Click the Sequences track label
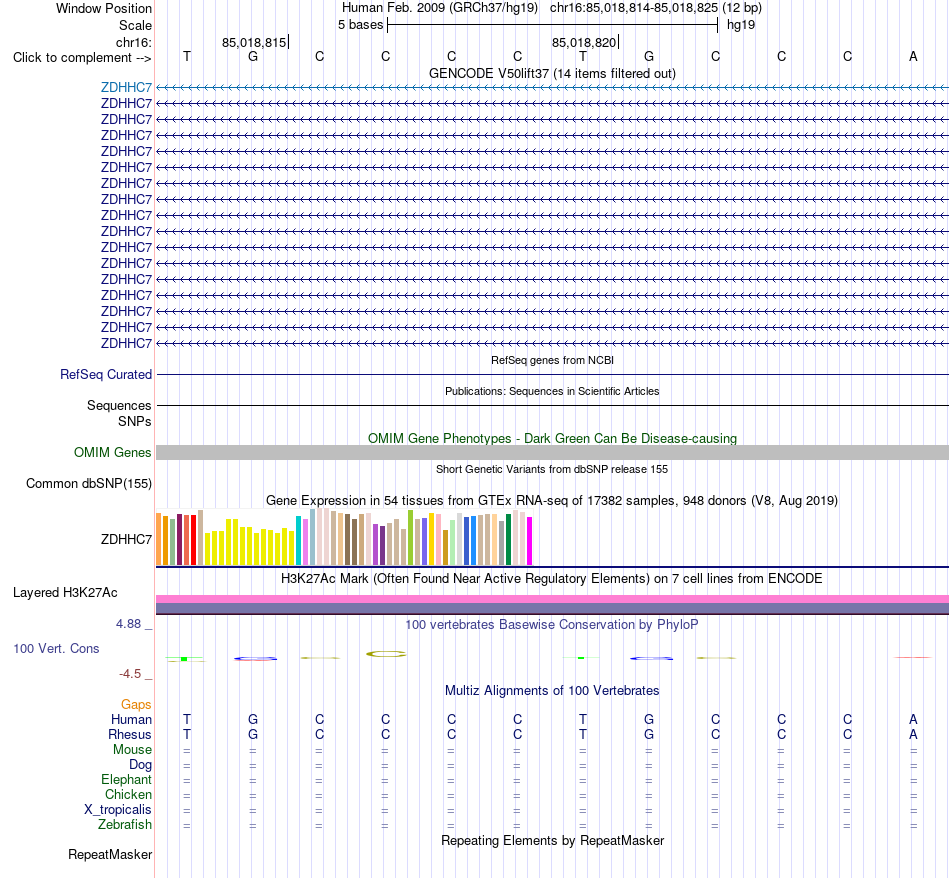 point(119,405)
